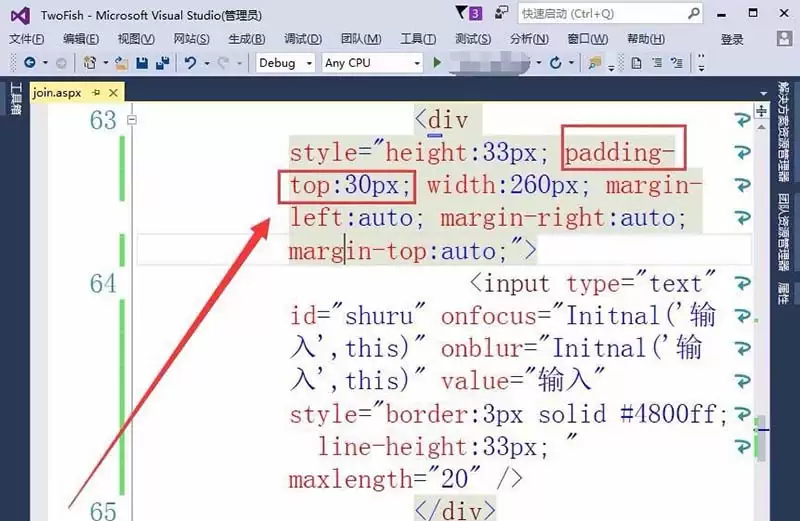Open the 调试(D) menu
This screenshot has width=800, height=521.
click(x=303, y=39)
